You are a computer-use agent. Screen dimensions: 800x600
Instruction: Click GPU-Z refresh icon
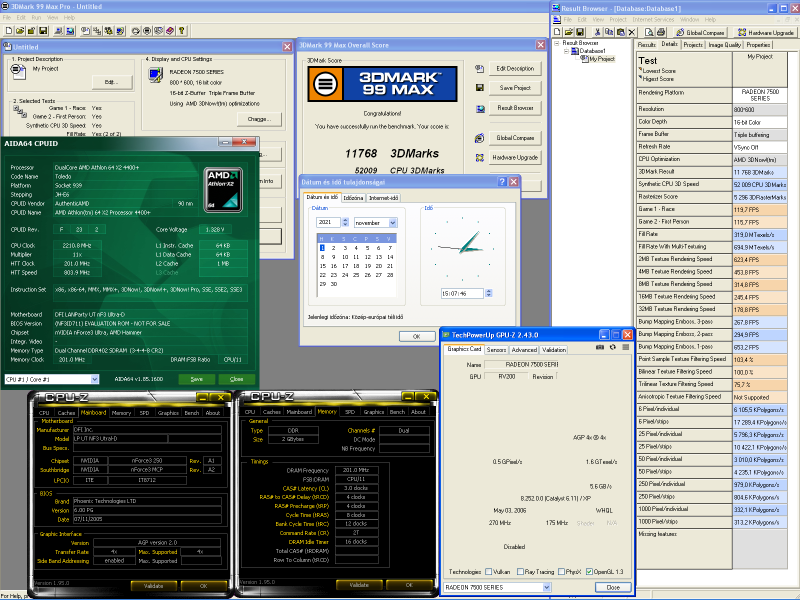point(613,347)
